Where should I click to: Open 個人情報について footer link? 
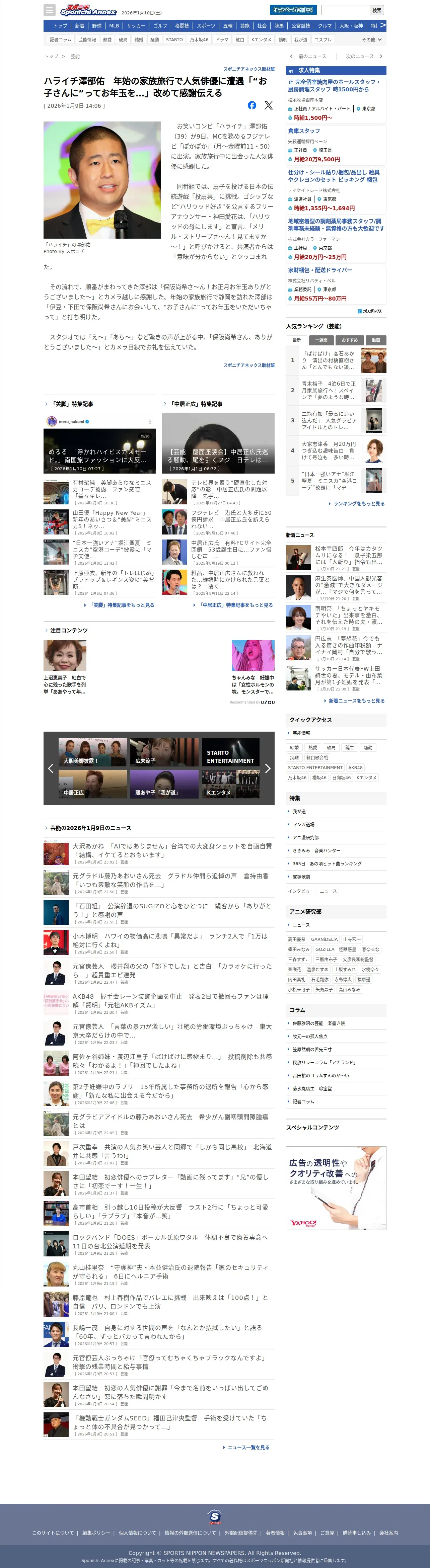tap(137, 1533)
